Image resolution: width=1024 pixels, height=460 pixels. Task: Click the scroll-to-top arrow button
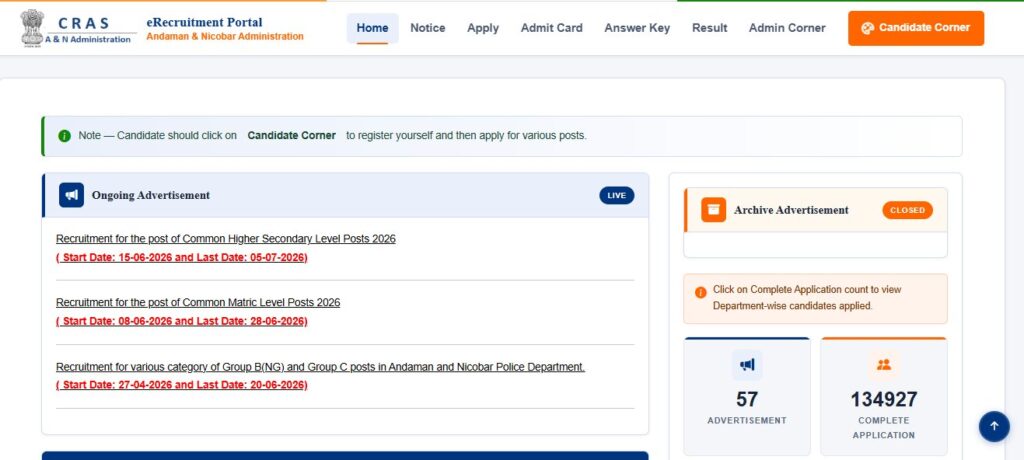pos(994,426)
